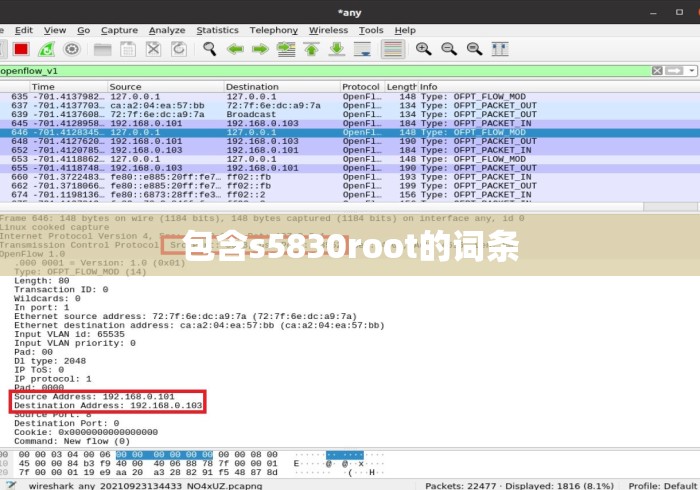Select packet 637 from ca:a2:04:ea:57:bb
This screenshot has width=700, height=490.
coord(350,106)
